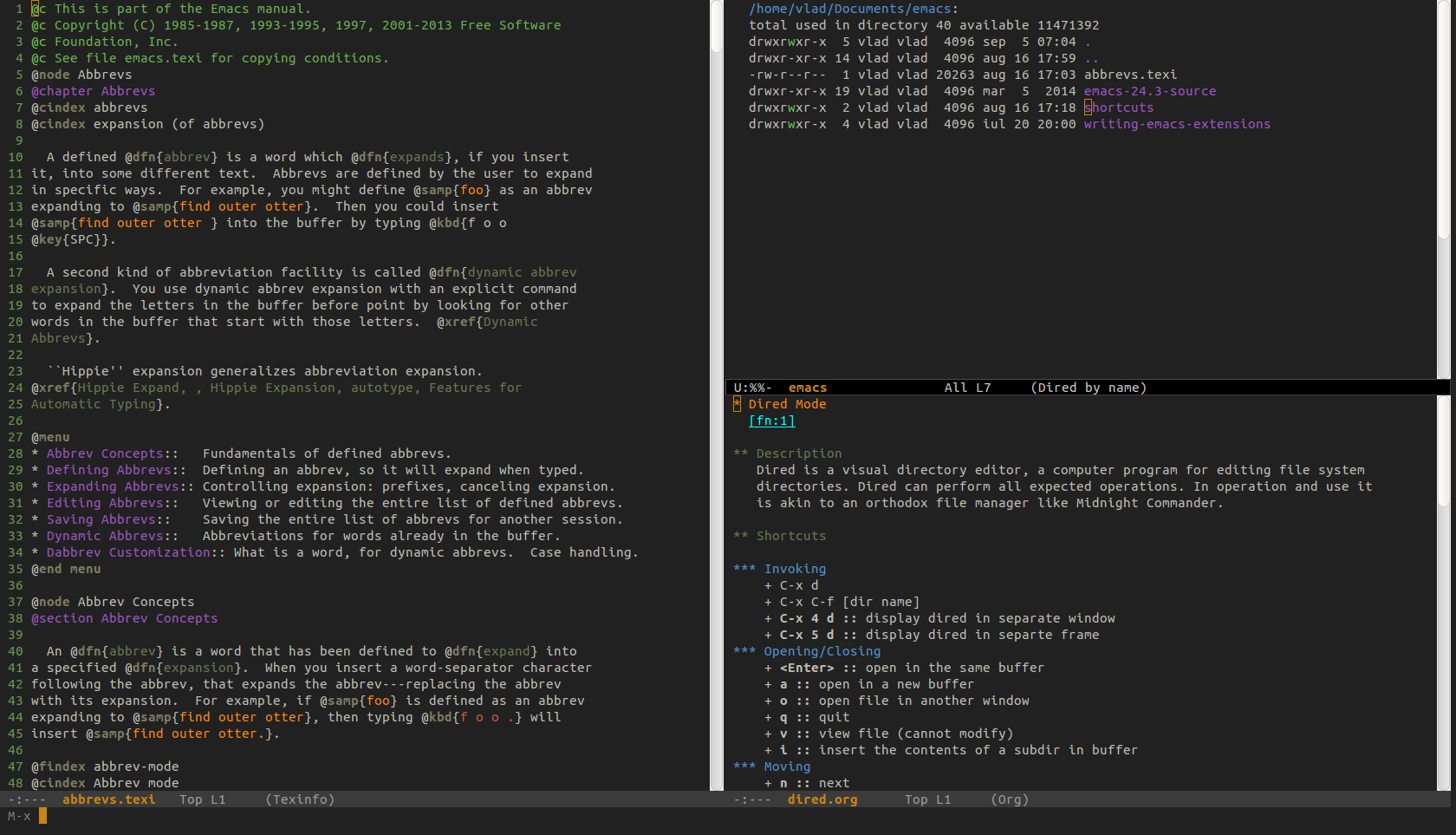The height and width of the screenshot is (835, 1456).
Task: Expand the Shortcuts org heading
Action: click(779, 536)
